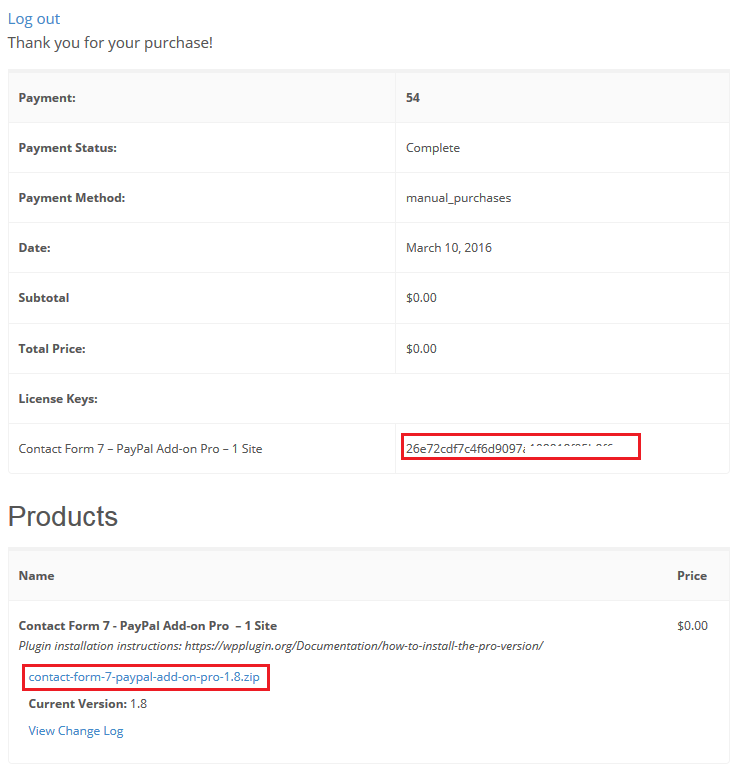Click 'Thank you for your purchase!' message

[110, 43]
